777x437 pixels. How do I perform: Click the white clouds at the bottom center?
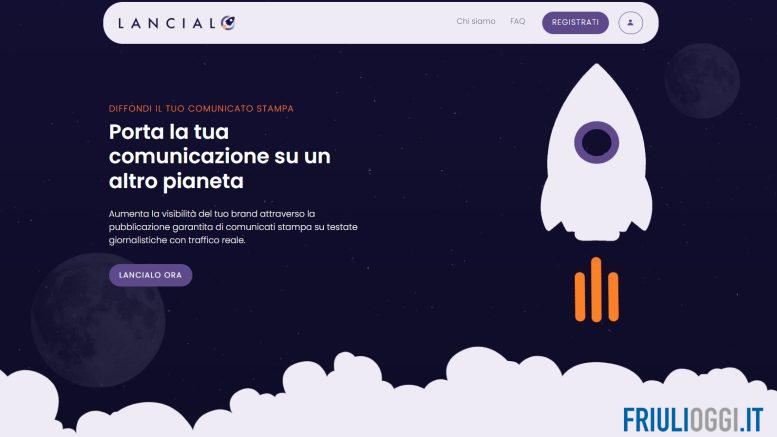click(388, 396)
